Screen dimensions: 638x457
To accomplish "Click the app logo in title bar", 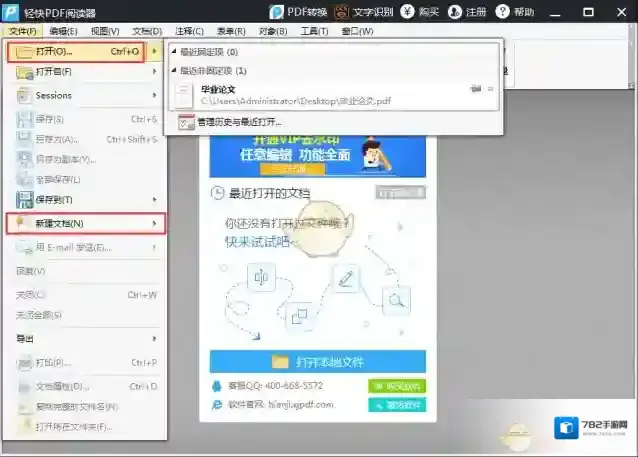I will coord(10,12).
